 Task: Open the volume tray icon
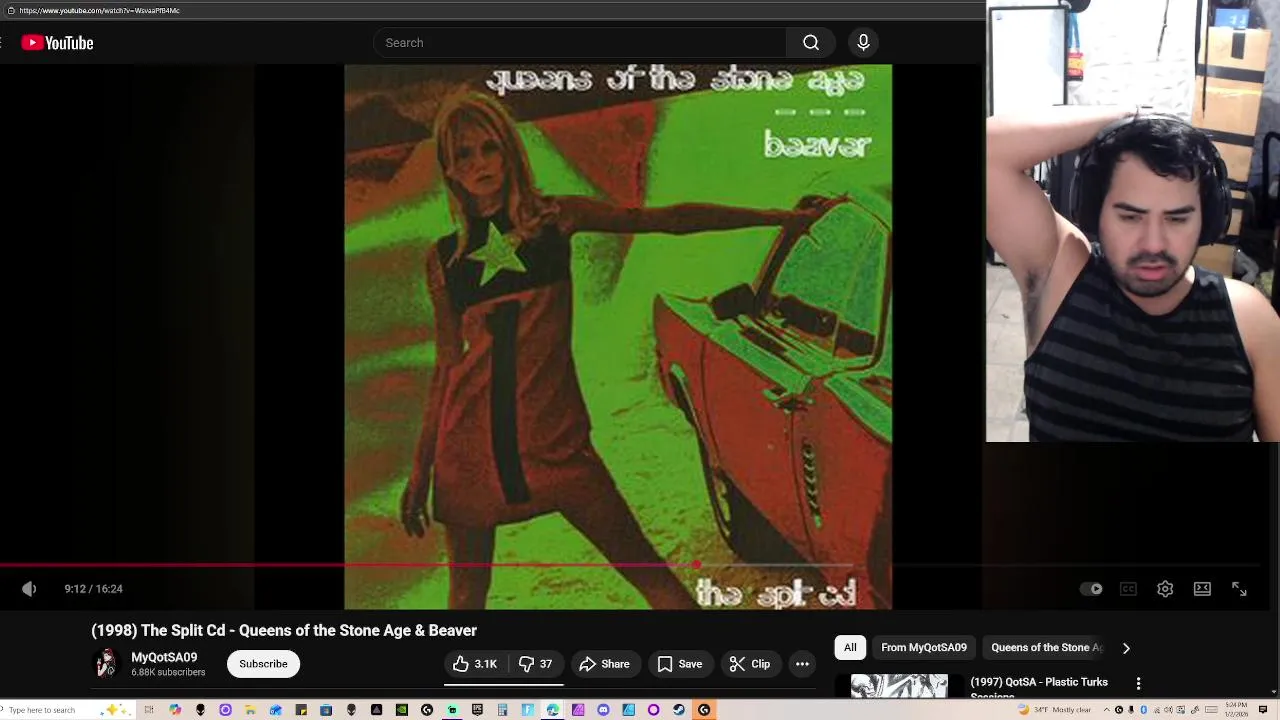tap(1168, 710)
